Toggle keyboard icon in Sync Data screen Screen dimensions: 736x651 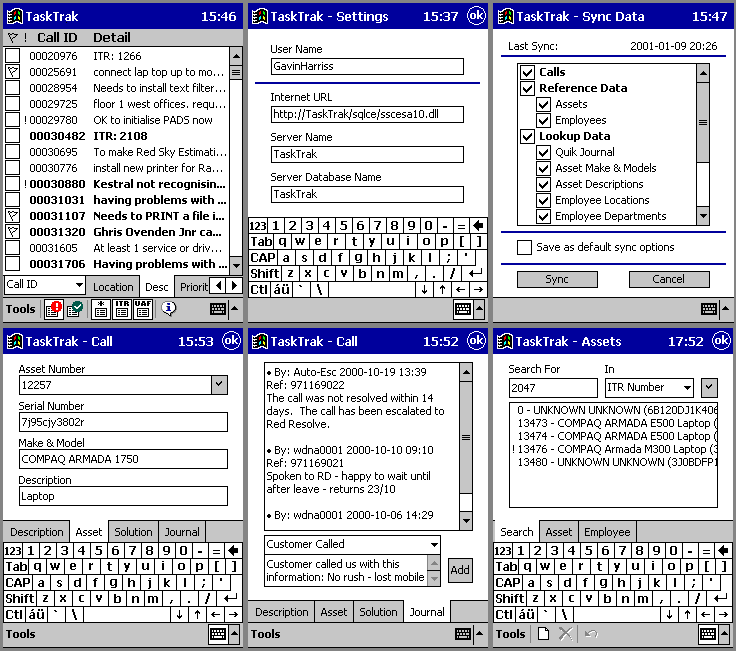(709, 309)
